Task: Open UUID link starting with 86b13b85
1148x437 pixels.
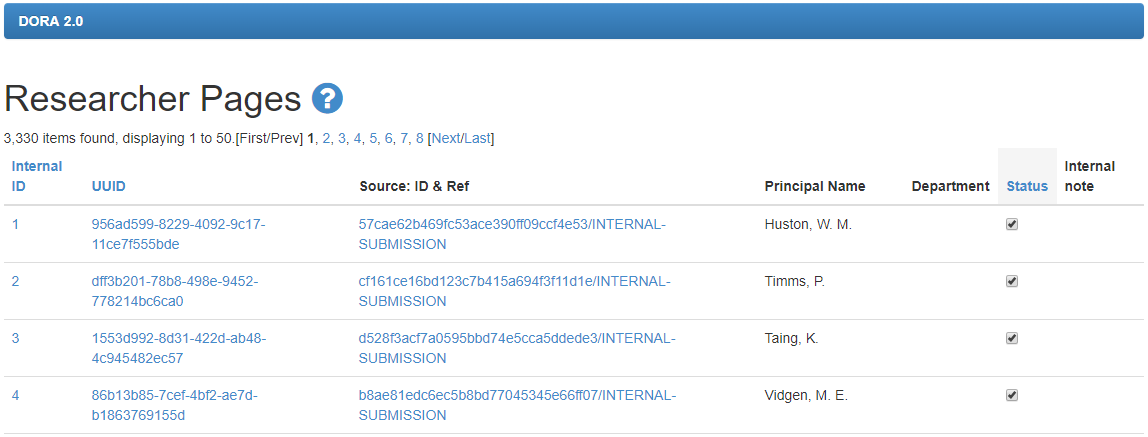Action: pyautogui.click(x=175, y=406)
